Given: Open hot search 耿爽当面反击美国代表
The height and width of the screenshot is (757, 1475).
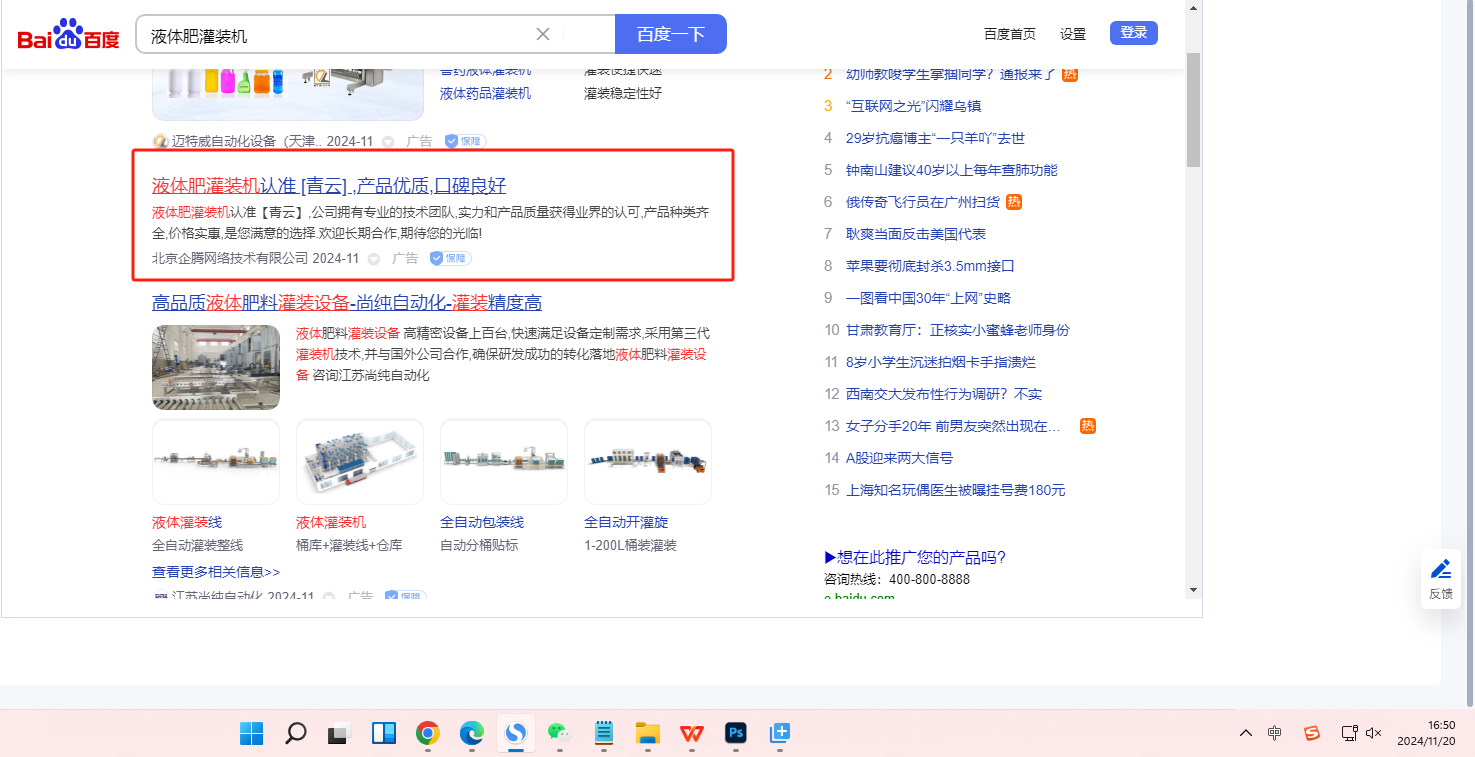Looking at the screenshot, I should [x=916, y=234].
